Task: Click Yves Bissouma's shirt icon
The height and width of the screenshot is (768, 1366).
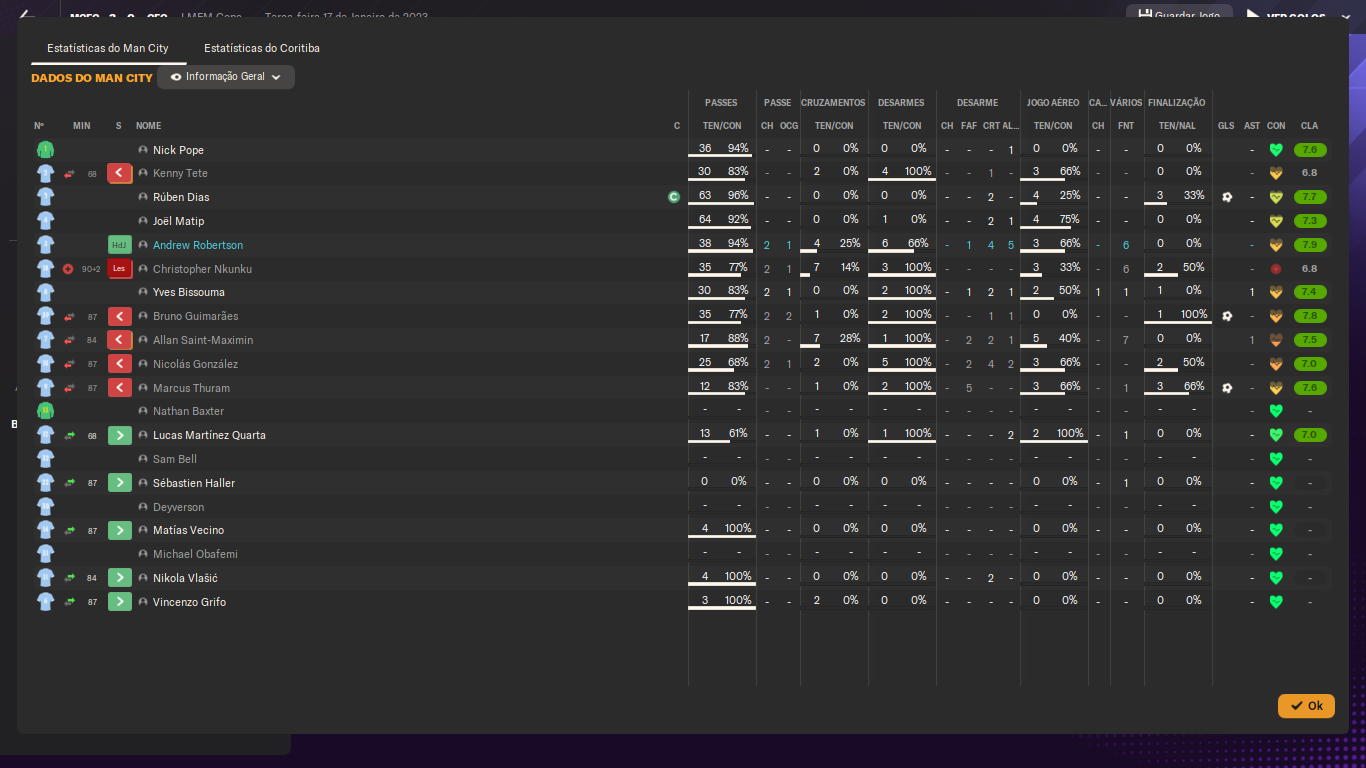Action: click(x=45, y=293)
